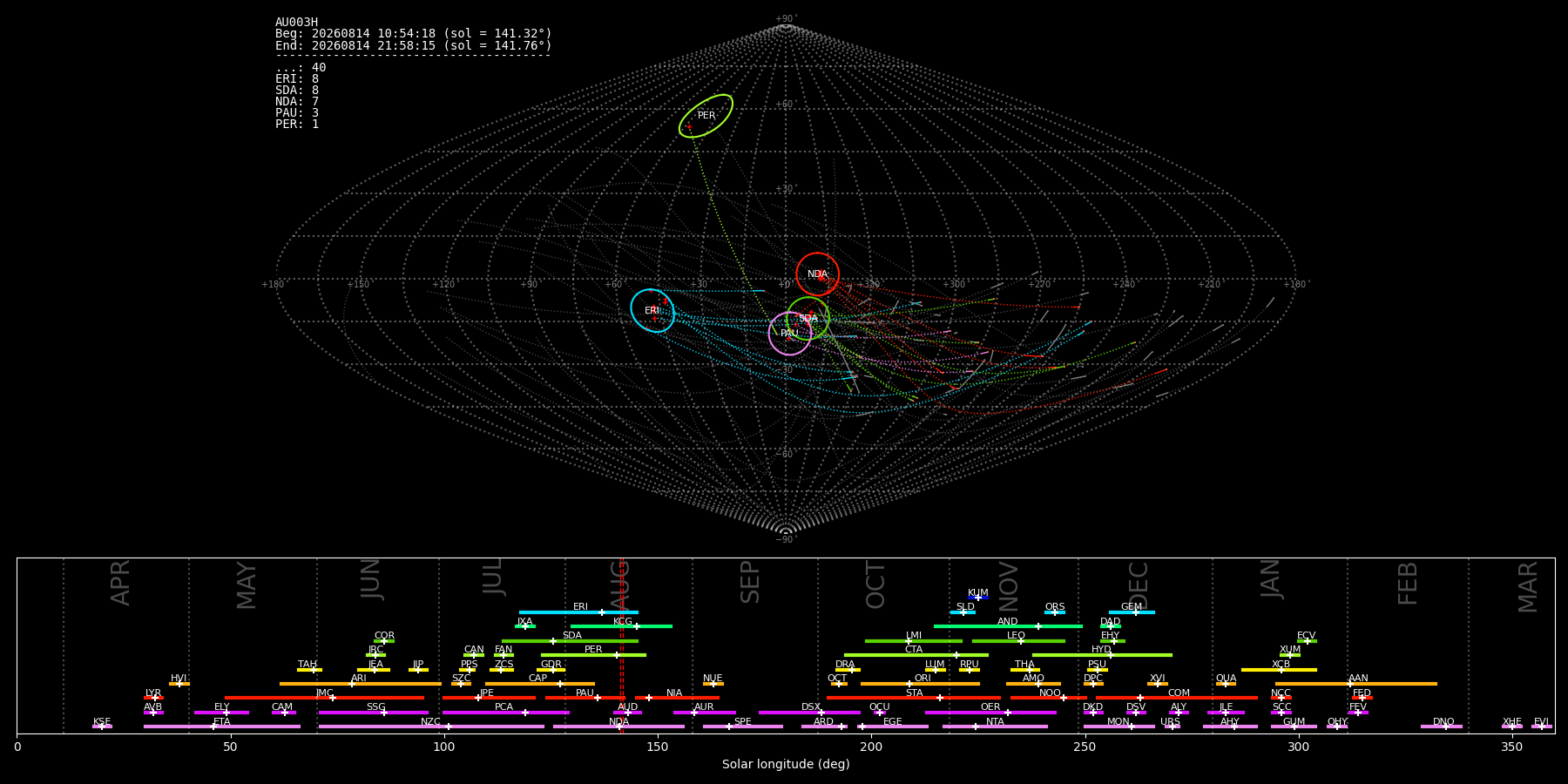Click the CTA shower bar in the timeline
This screenshot has height=784, width=1568.
[x=916, y=655]
